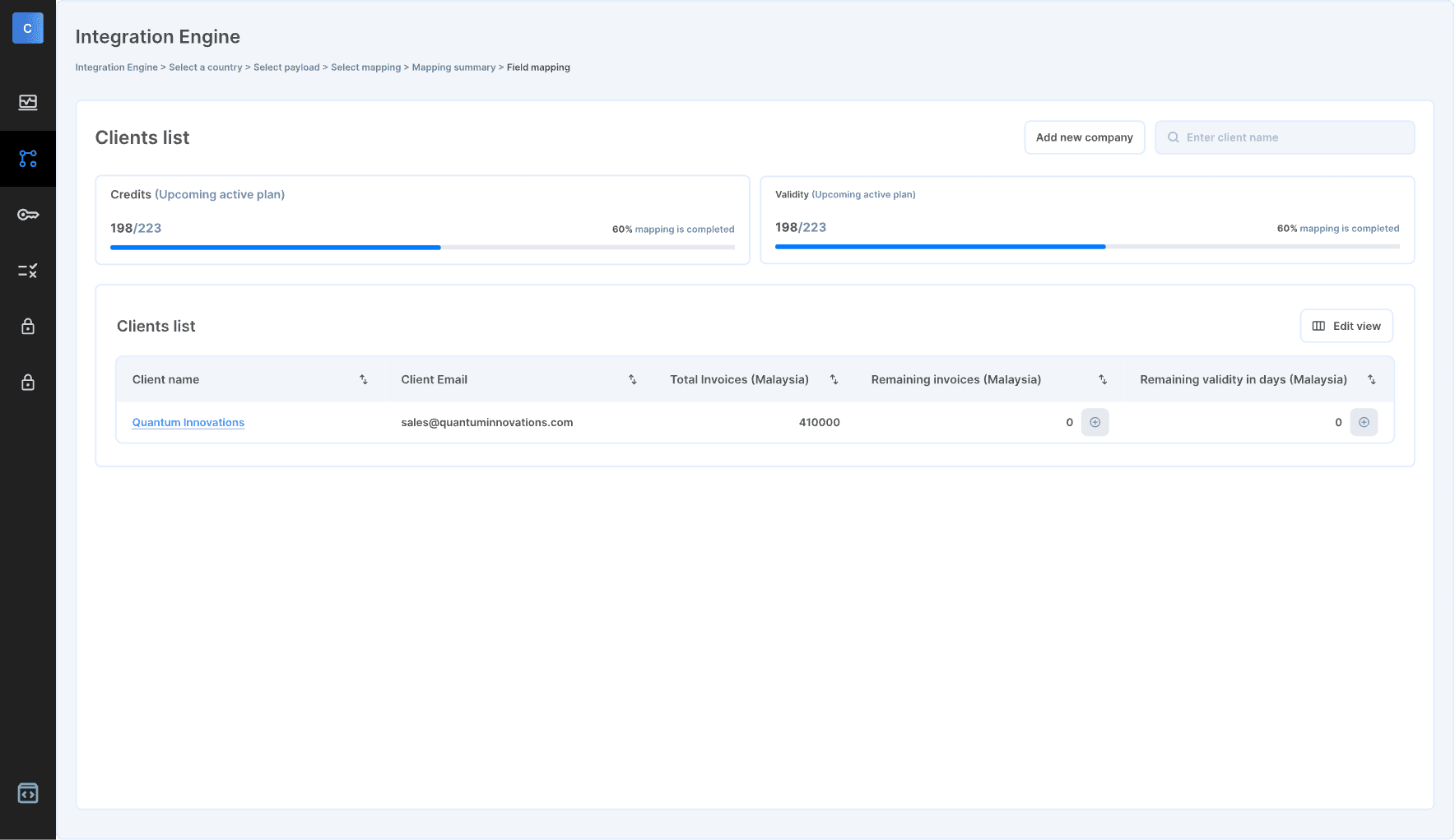Click the blue C logo in sidebar
The width and height of the screenshot is (1455, 840).
pos(27,28)
